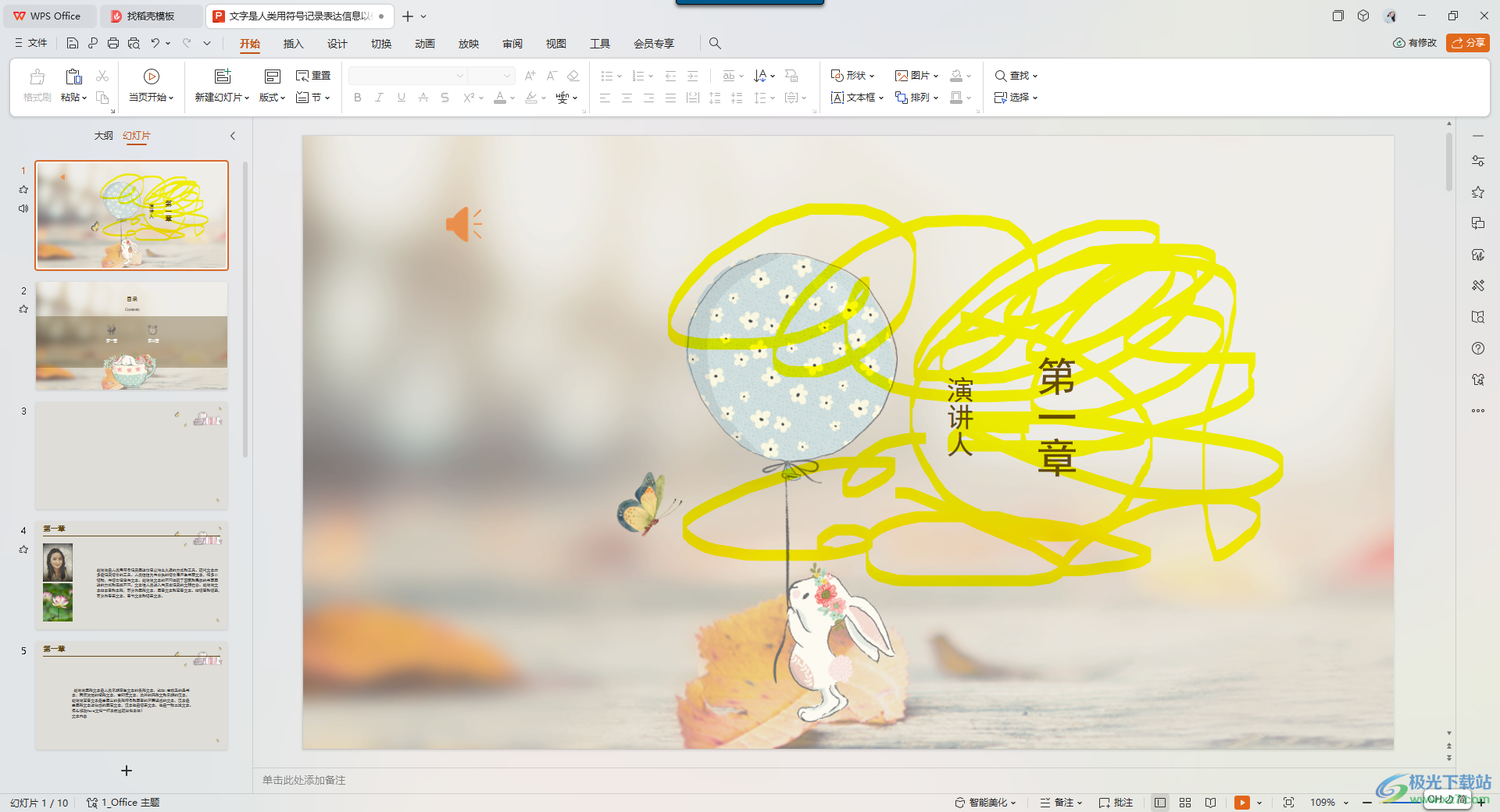Viewport: 1500px width, 812px height.
Task: Click the Paste clipboard icon
Action: click(73, 77)
